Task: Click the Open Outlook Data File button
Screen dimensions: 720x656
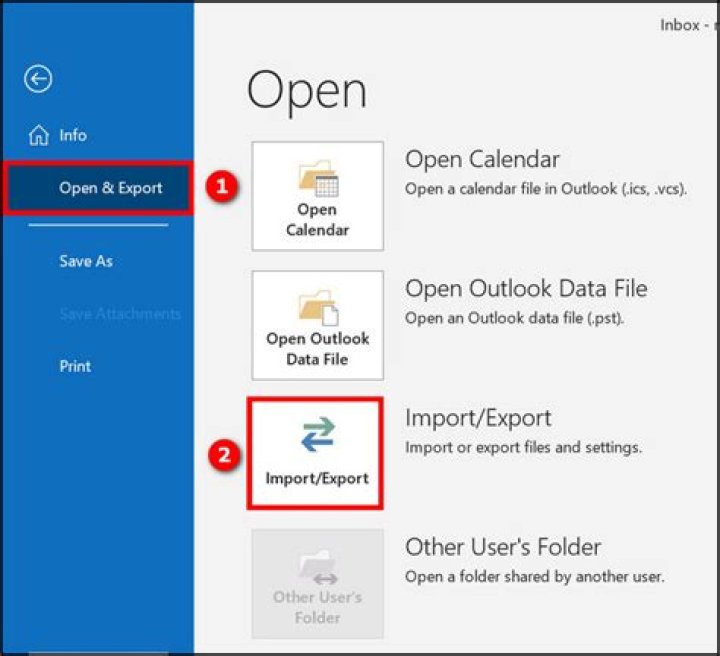Action: [x=318, y=325]
